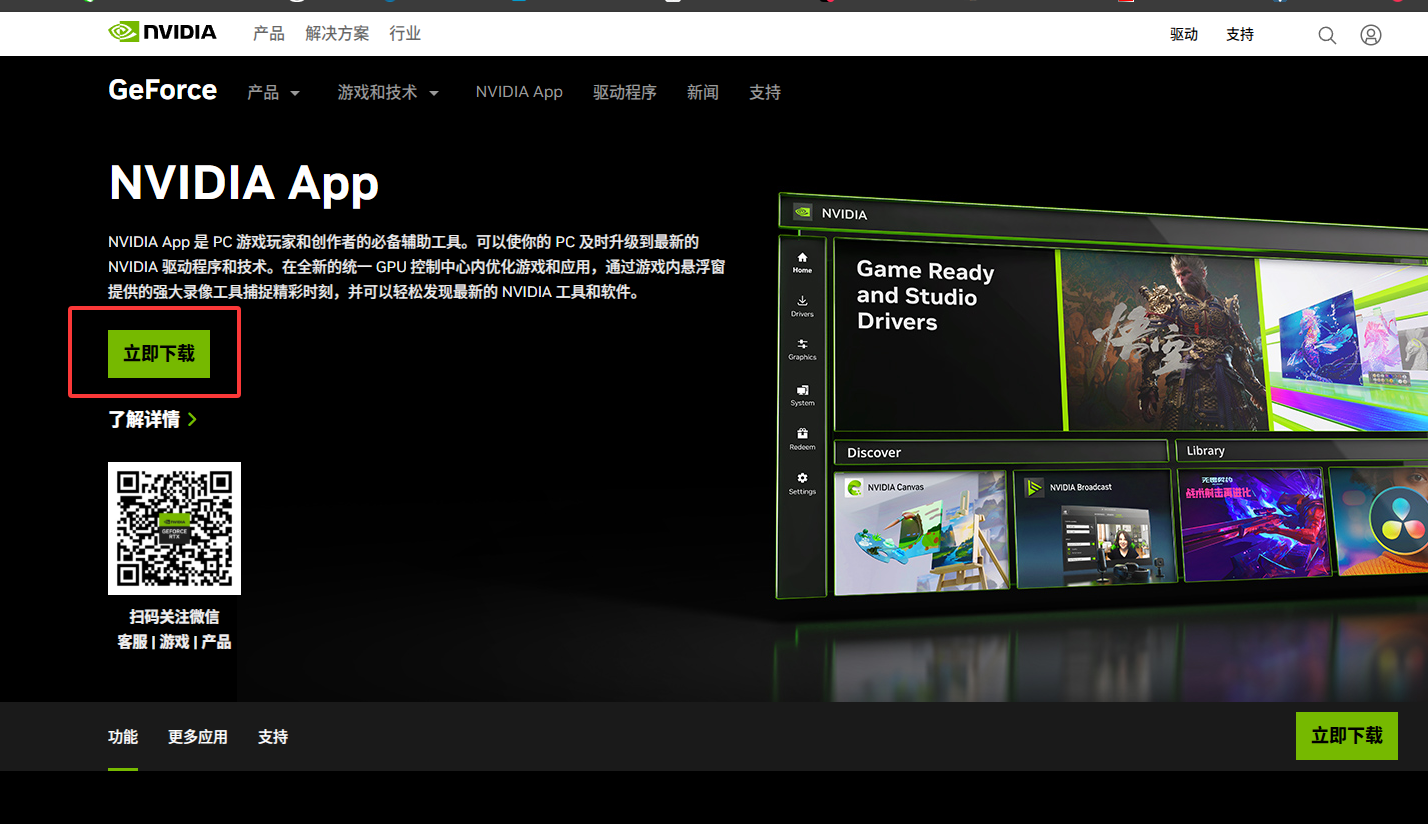Click 立即下载 button in bottom bar
1428x824 pixels.
point(1346,736)
